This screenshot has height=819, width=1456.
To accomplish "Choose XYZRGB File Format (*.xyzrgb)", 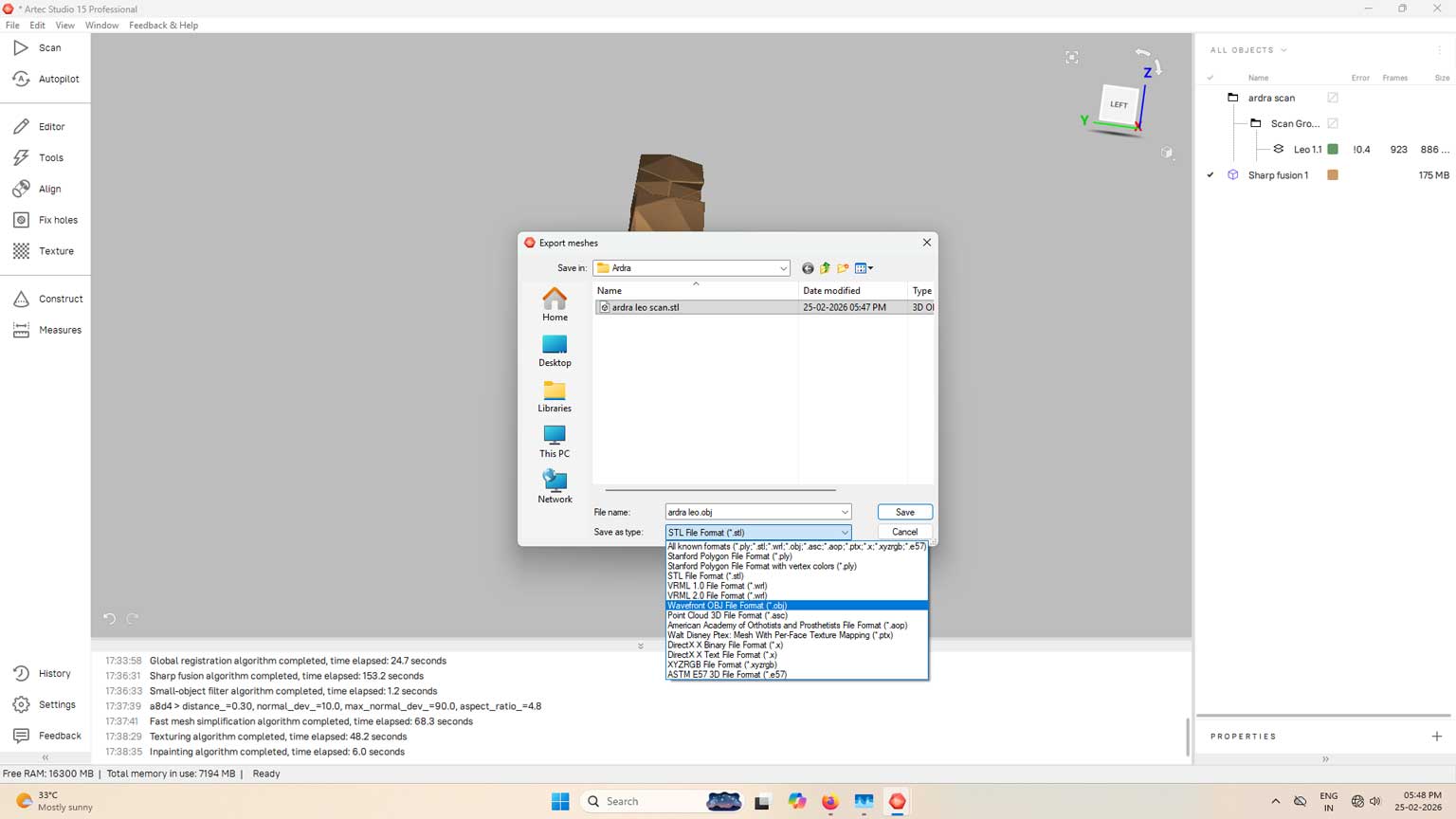I will (x=797, y=664).
